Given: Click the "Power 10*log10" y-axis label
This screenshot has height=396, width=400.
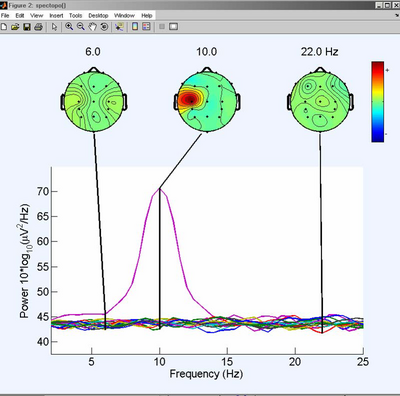Looking at the screenshot, I should pyautogui.click(x=25, y=261).
